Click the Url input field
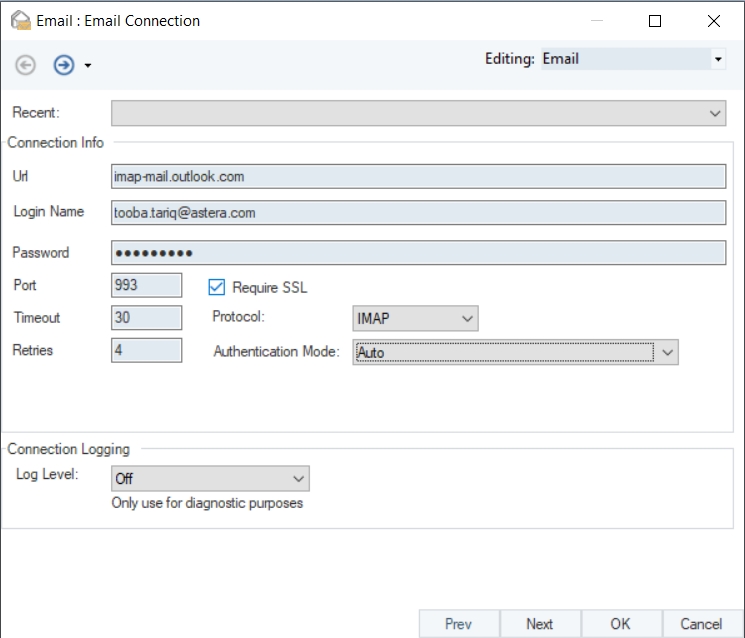The image size is (745, 638). (418, 177)
